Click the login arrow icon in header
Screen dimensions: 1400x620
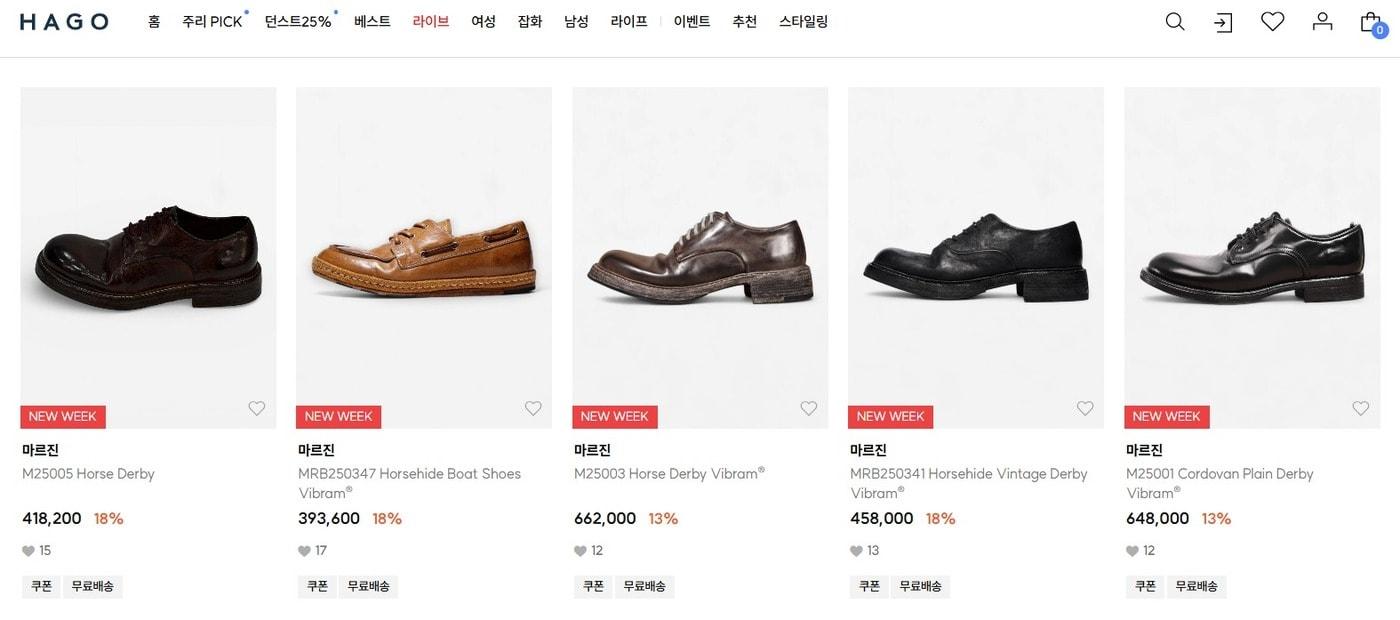click(x=1223, y=22)
